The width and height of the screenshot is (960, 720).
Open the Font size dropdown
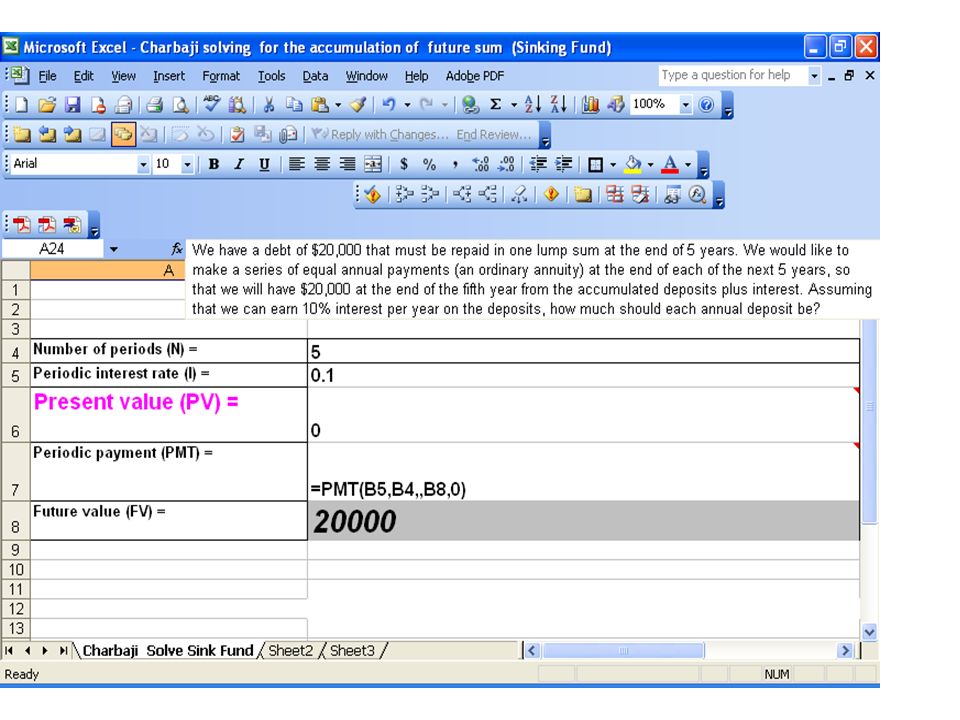187,164
